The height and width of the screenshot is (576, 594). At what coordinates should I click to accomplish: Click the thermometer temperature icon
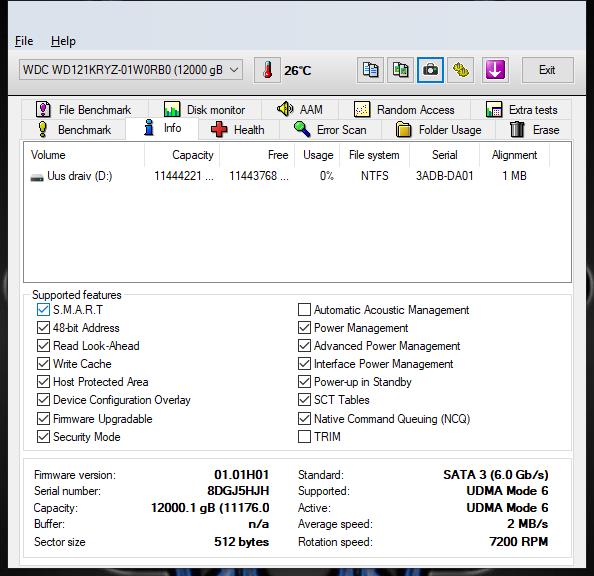point(267,70)
